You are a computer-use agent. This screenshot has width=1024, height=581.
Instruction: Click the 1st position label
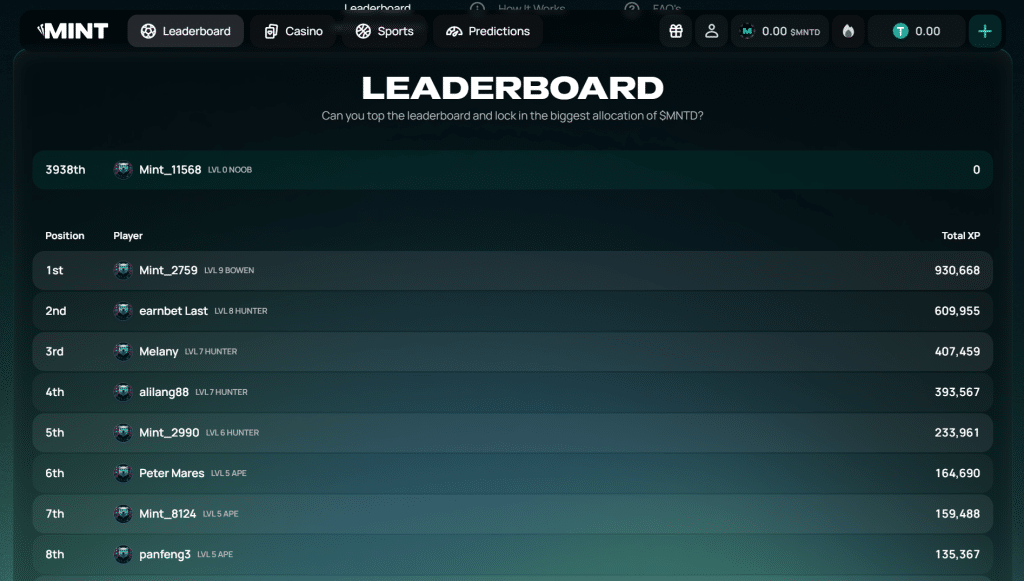[54, 270]
